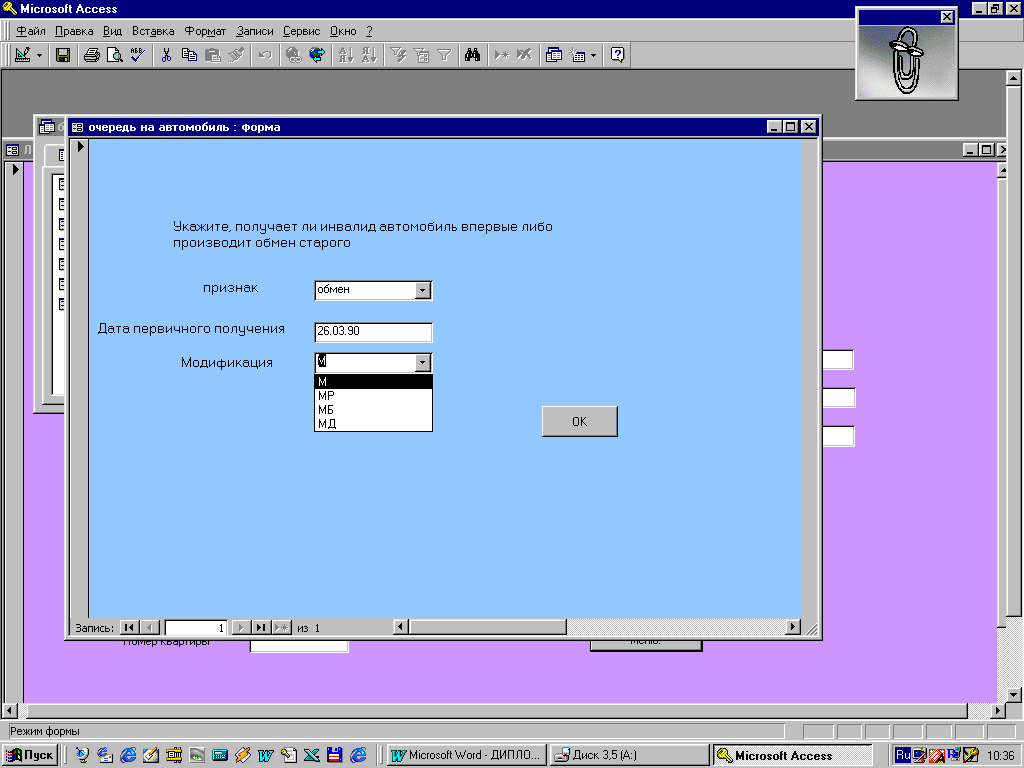
Task: Open the Help question mark tool
Action: pos(617,55)
